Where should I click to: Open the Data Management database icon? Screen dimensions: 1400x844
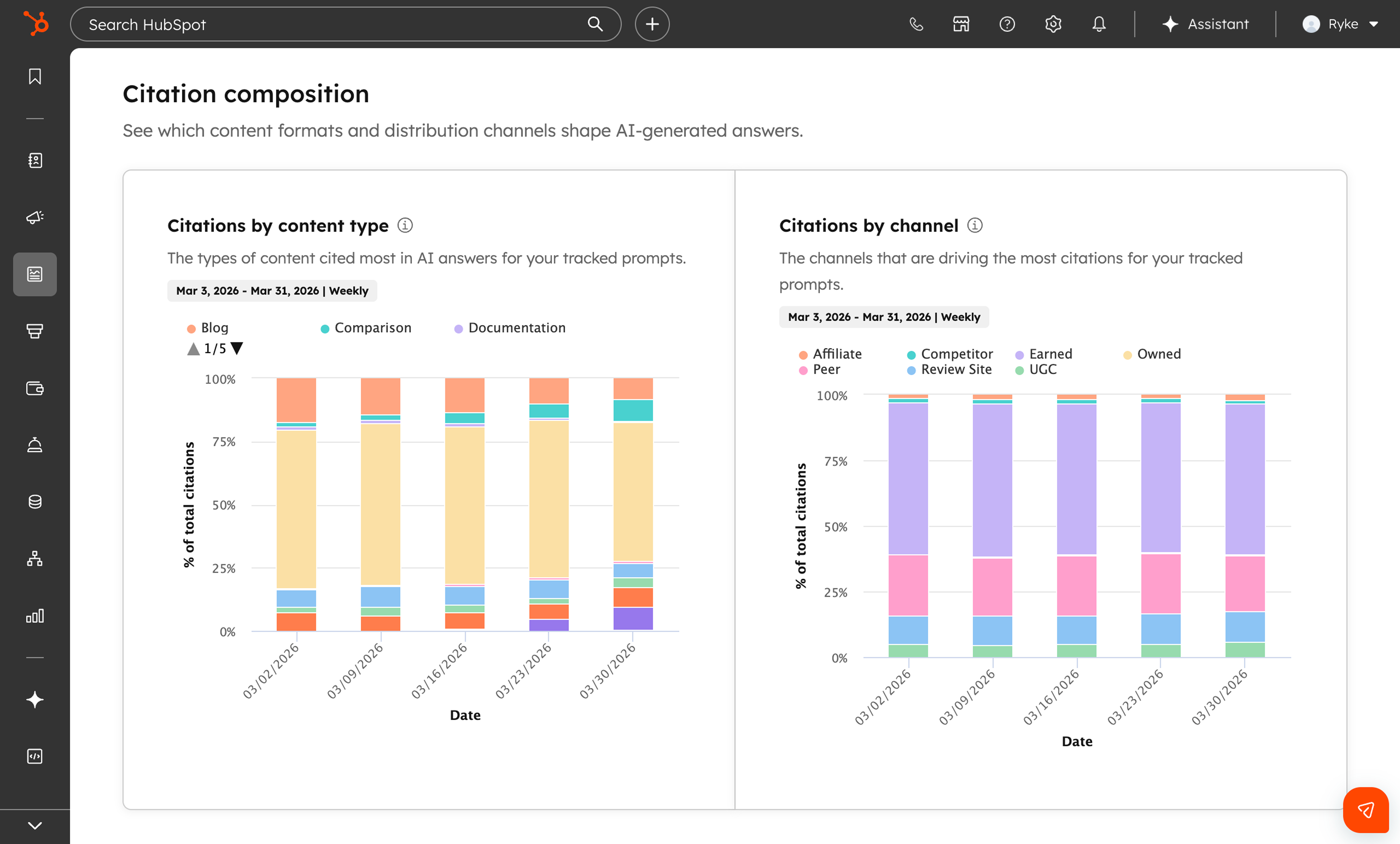[34, 501]
